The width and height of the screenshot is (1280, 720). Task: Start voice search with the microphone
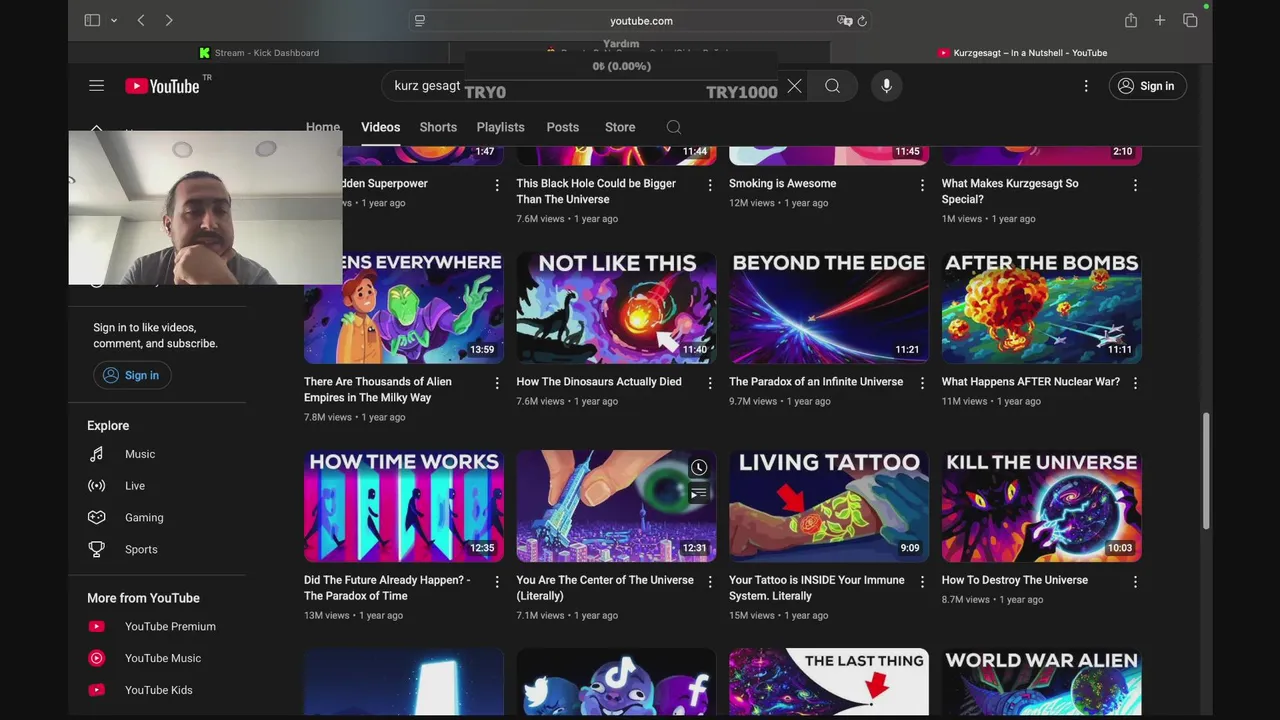(x=886, y=86)
